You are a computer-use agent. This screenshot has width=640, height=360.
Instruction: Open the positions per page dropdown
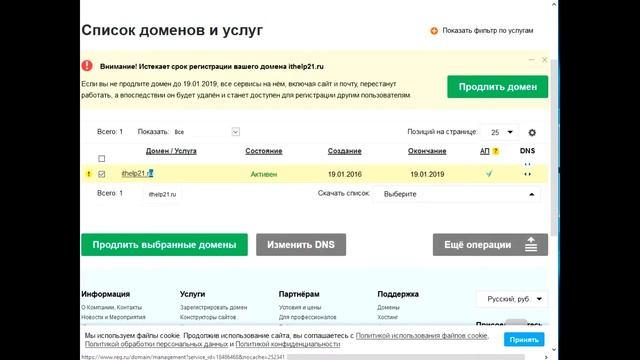(x=501, y=132)
